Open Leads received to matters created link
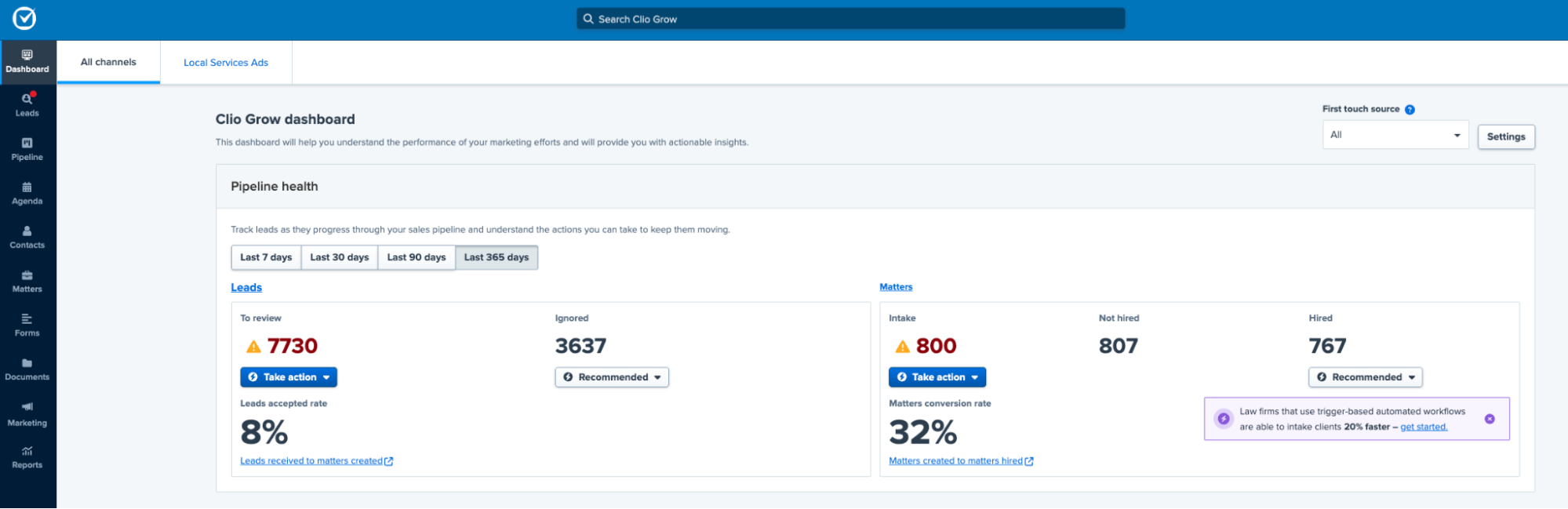This screenshot has width=1568, height=509. (x=317, y=461)
